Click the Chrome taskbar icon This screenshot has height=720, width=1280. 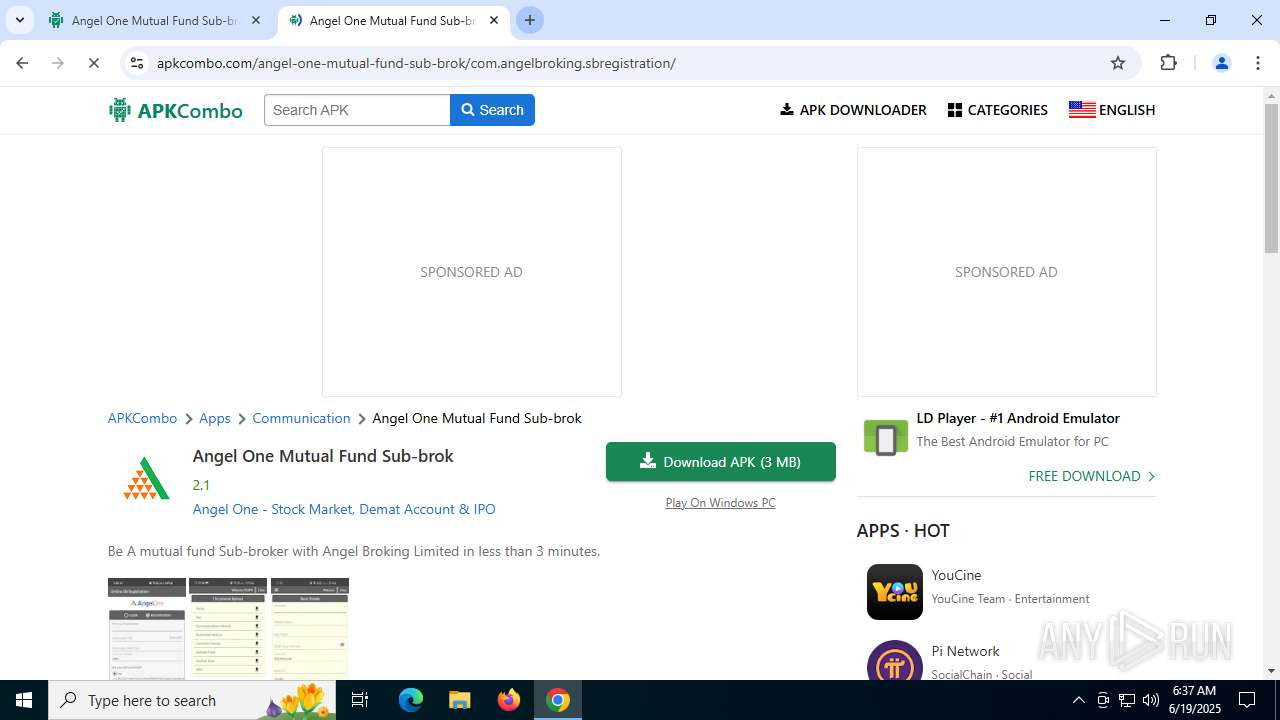point(558,700)
